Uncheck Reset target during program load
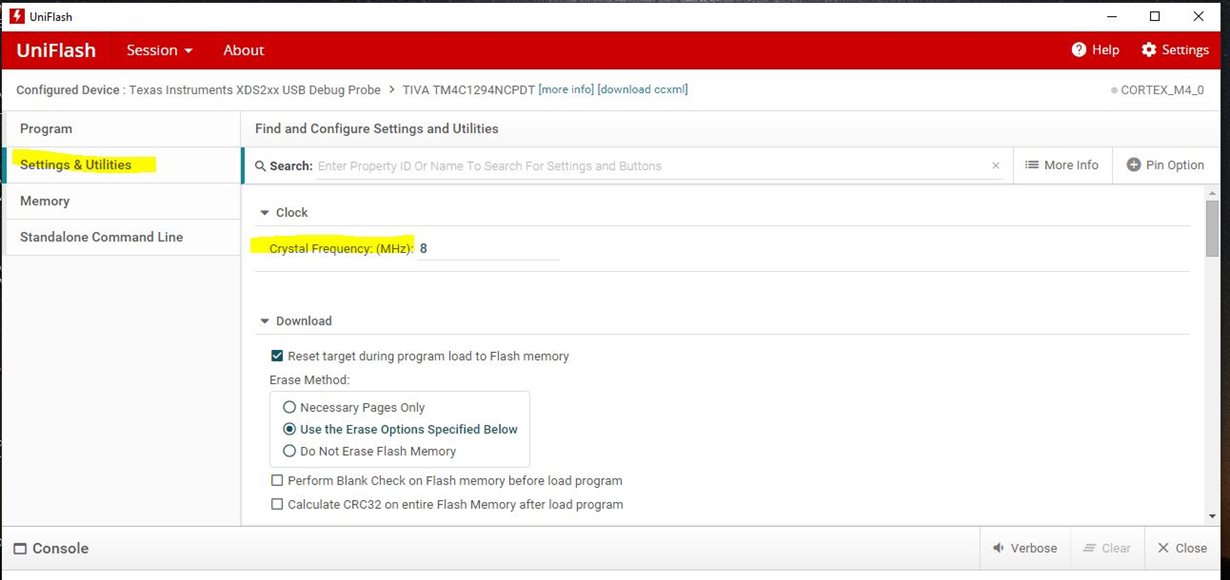The image size is (1230, 580). (x=277, y=356)
